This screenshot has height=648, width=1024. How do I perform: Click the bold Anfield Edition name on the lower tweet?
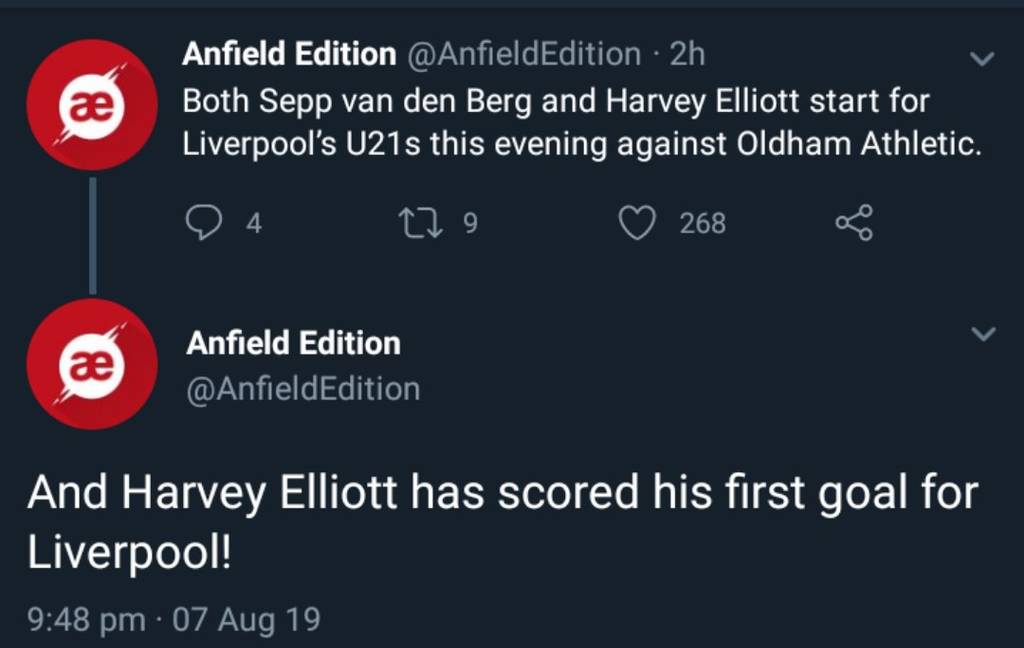click(x=293, y=343)
